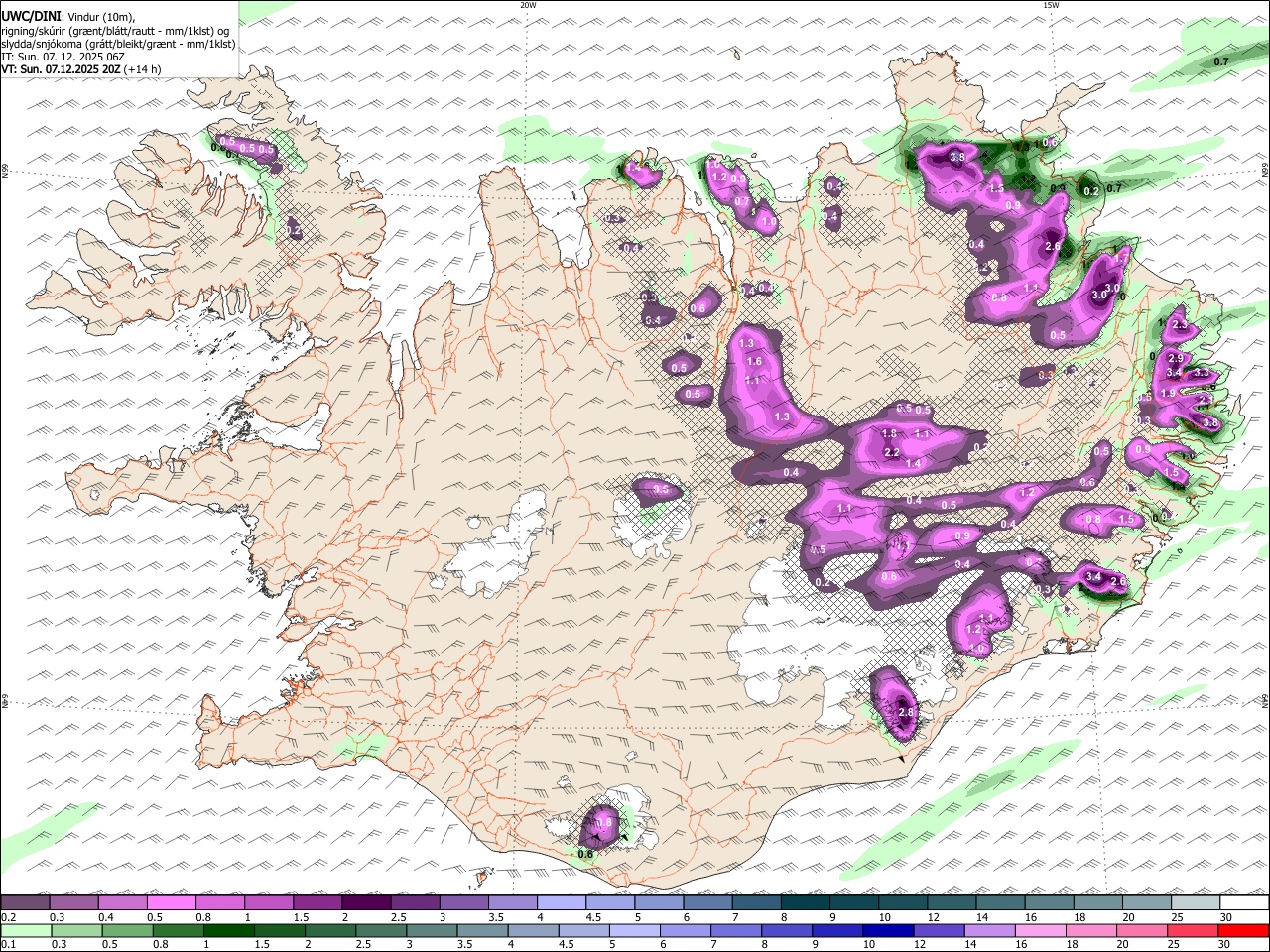Click the 3.3 precipitation value on the map

tap(1201, 373)
